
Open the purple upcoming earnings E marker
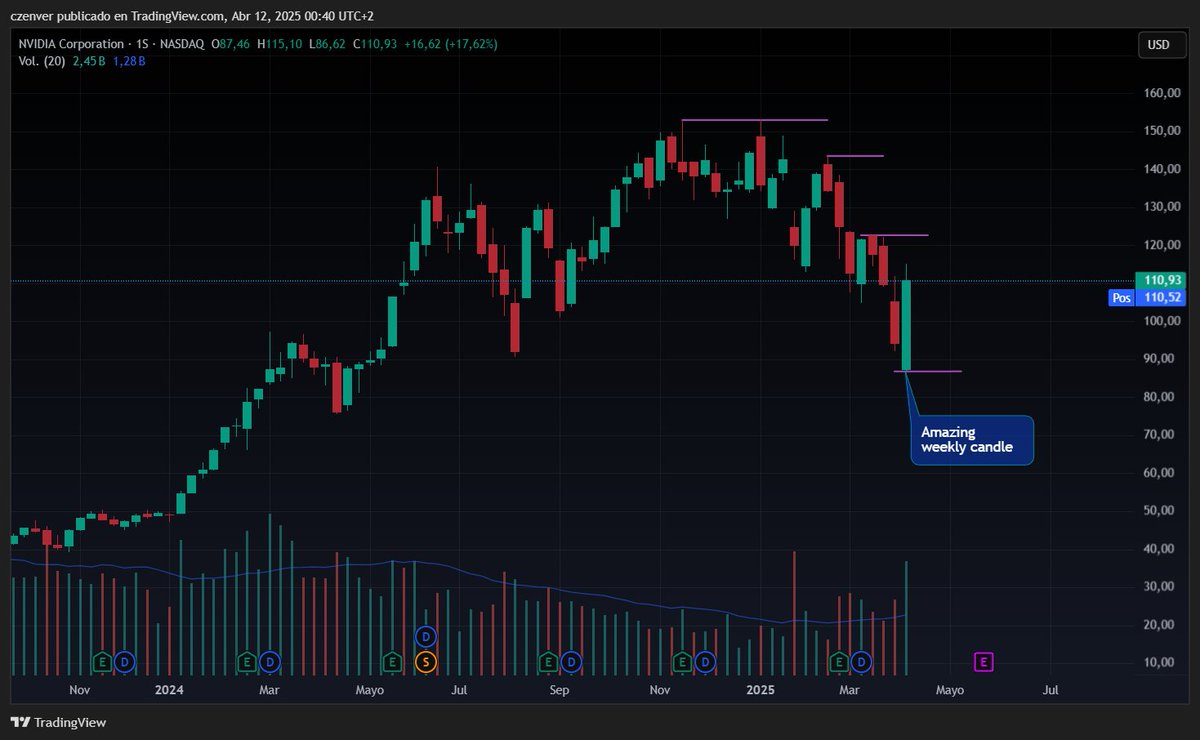pos(984,661)
